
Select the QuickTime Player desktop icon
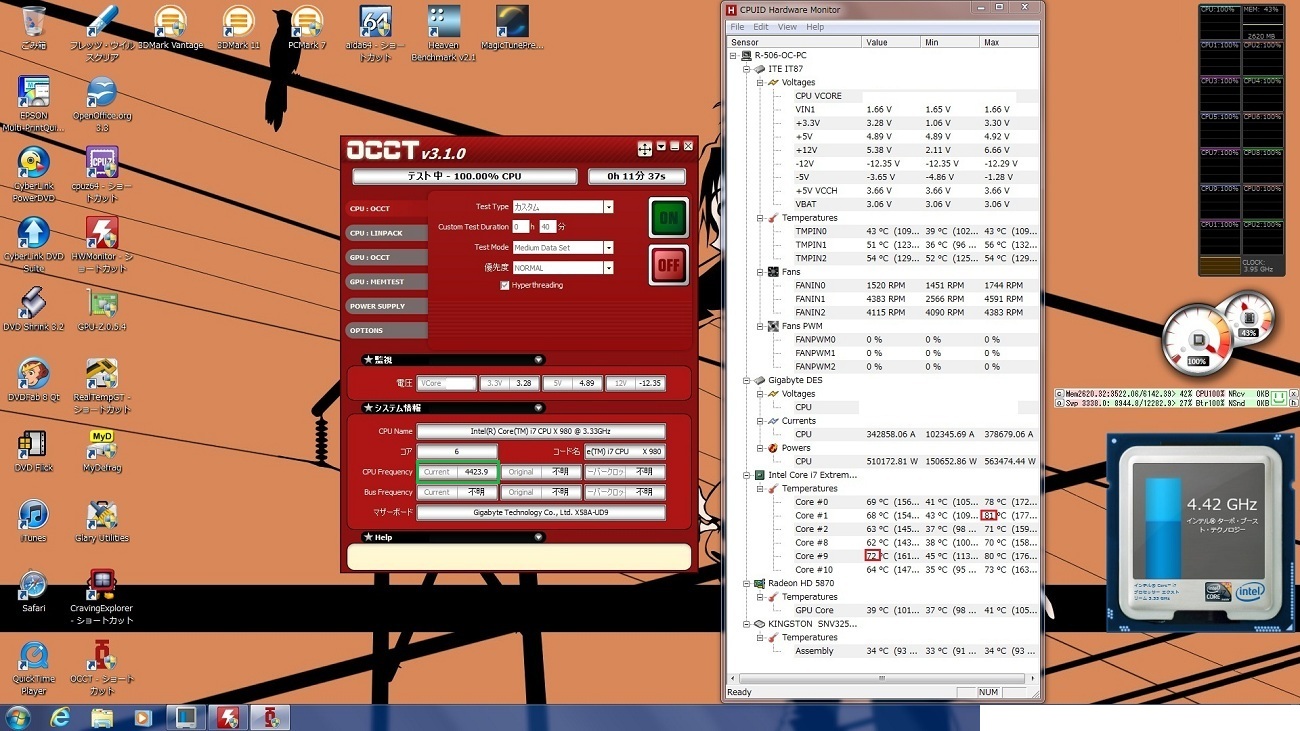(x=34, y=668)
